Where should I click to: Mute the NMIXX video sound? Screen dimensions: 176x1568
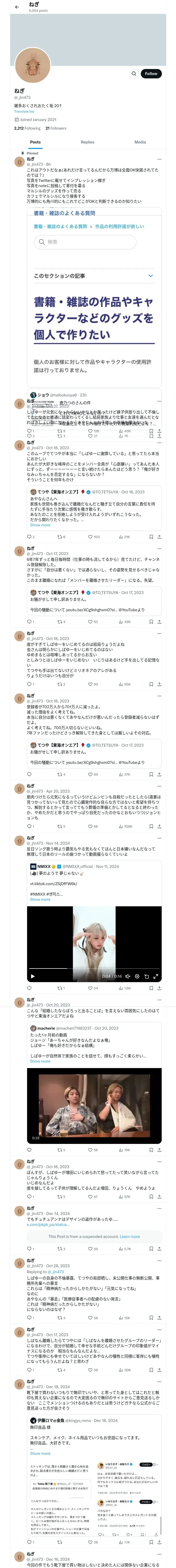pyautogui.click(x=128, y=976)
